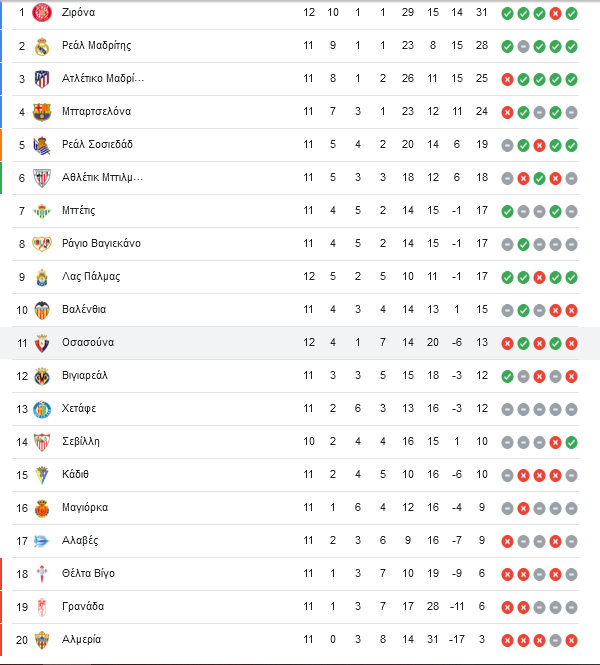Click the Atlético Madrid crest icon
This screenshot has width=600, height=665.
point(42,79)
